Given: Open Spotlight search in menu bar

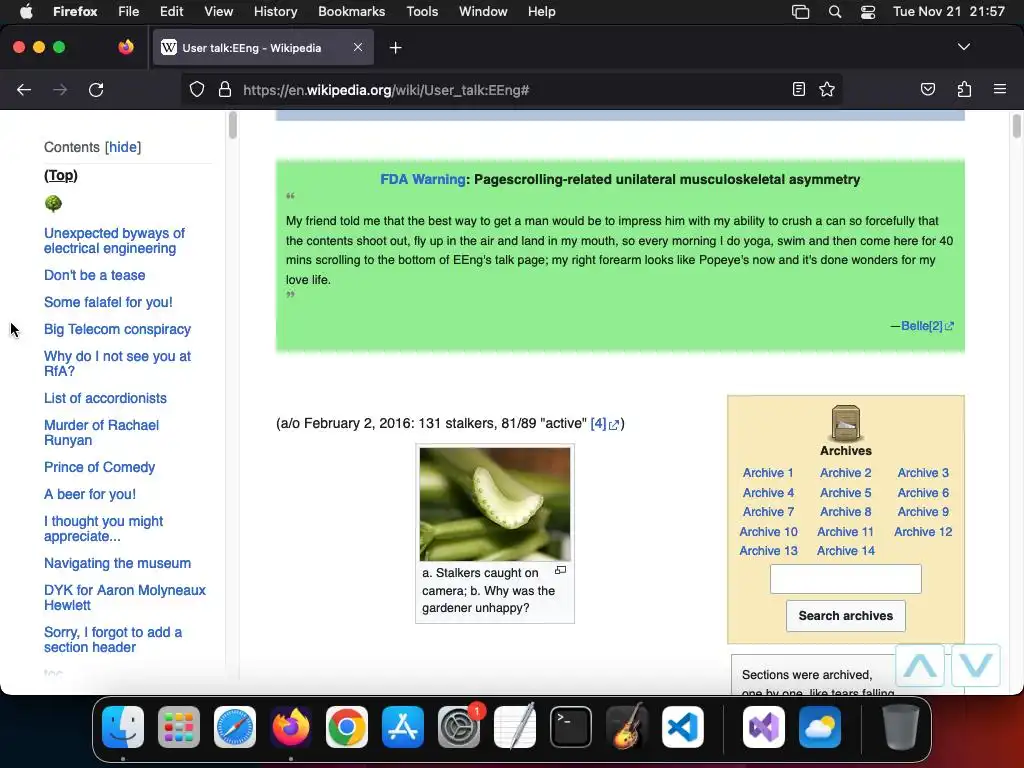Looking at the screenshot, I should [835, 12].
